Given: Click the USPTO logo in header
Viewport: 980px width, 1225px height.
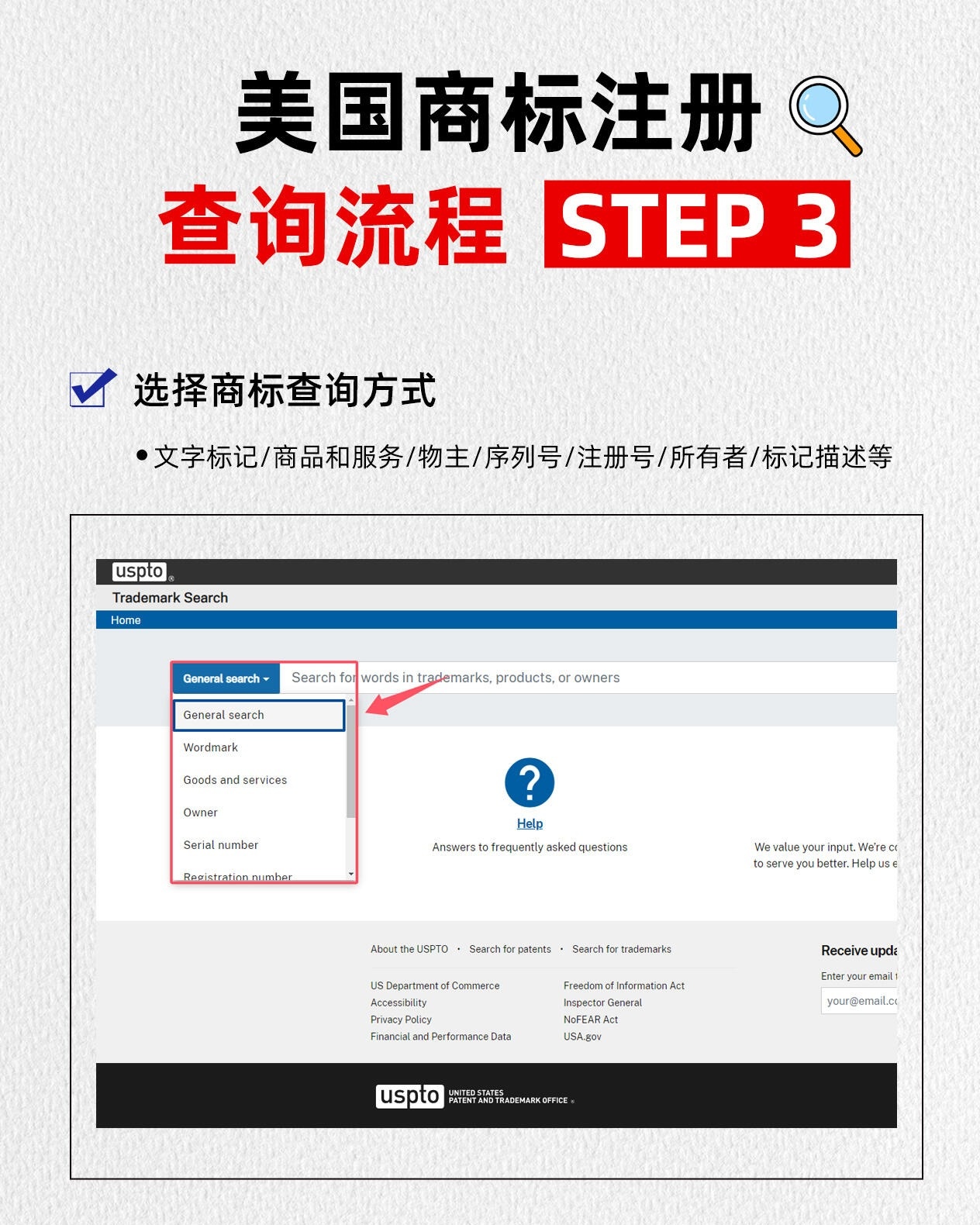Looking at the screenshot, I should click(x=140, y=571).
